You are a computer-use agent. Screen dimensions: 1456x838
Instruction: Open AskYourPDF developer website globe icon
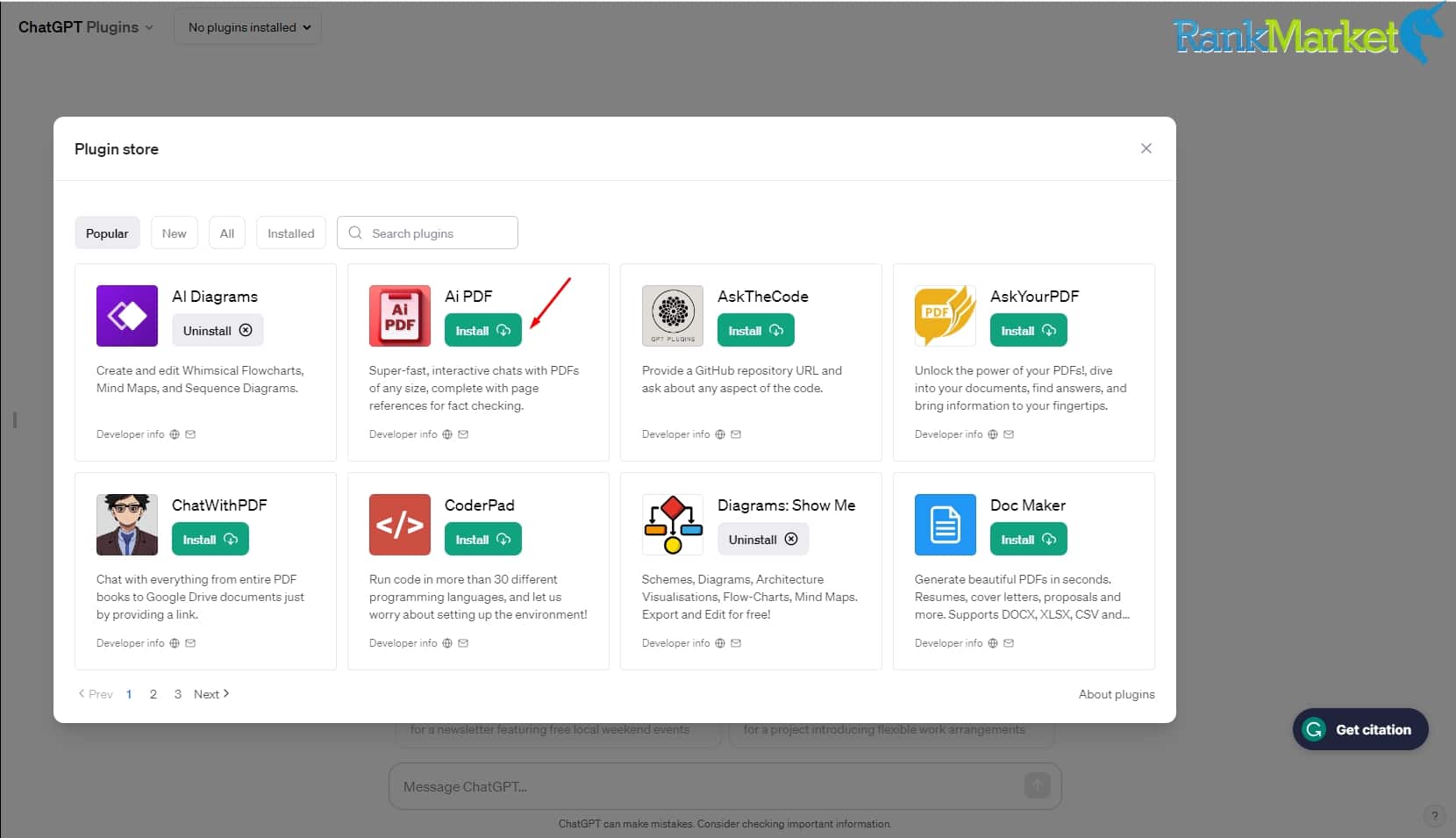pyautogui.click(x=993, y=434)
